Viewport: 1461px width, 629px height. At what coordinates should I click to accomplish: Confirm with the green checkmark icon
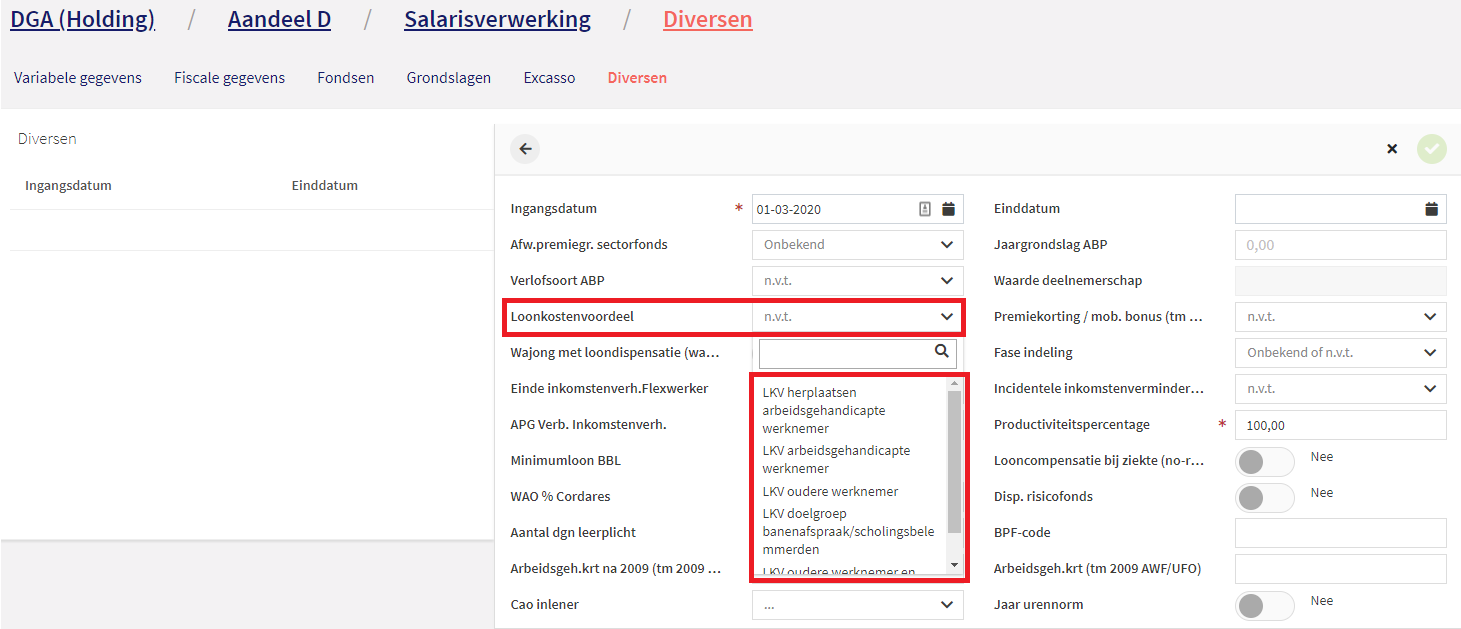pos(1431,149)
